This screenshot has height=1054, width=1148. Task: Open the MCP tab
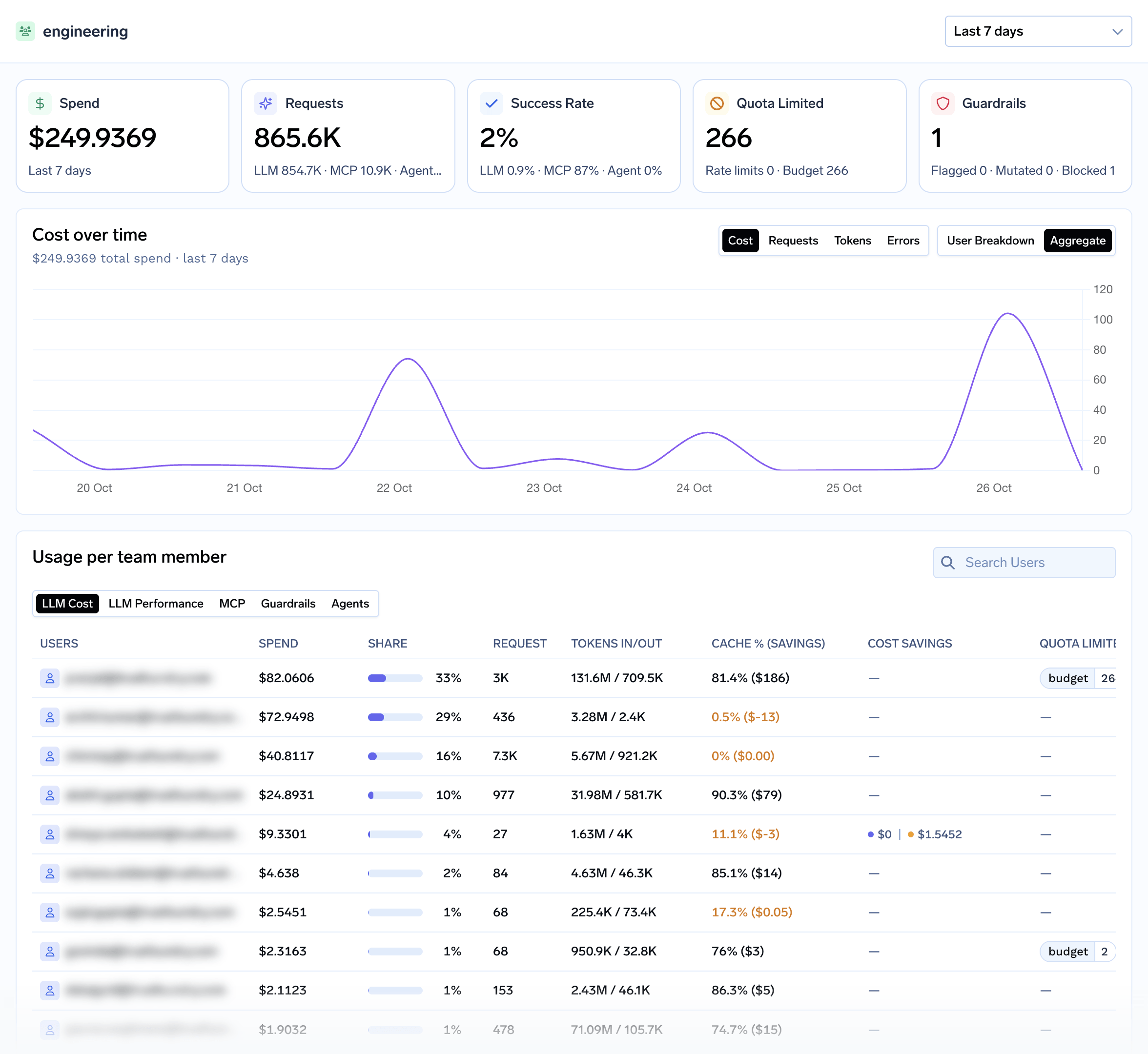coord(232,604)
